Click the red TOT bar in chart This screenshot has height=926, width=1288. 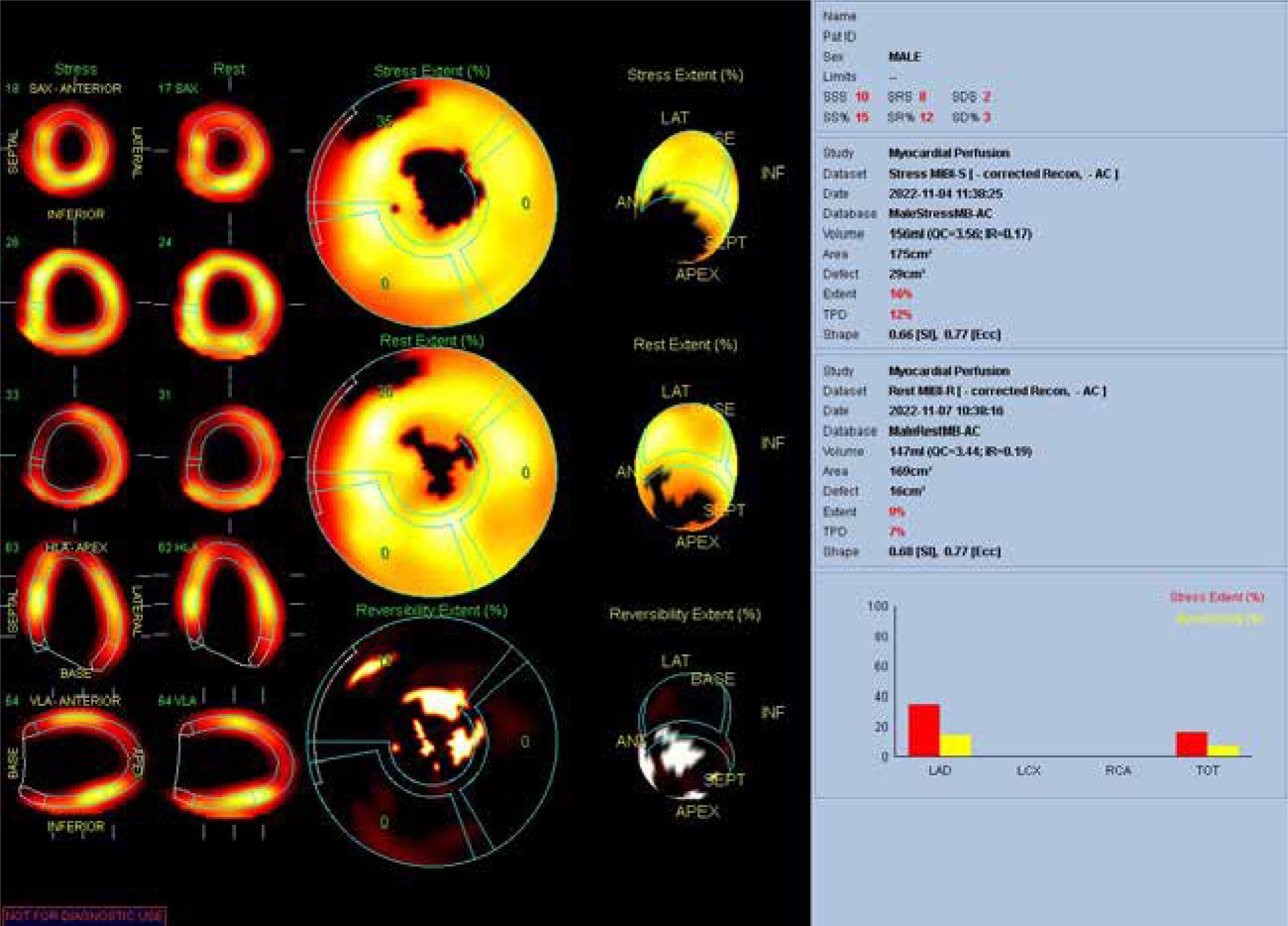pyautogui.click(x=1191, y=744)
